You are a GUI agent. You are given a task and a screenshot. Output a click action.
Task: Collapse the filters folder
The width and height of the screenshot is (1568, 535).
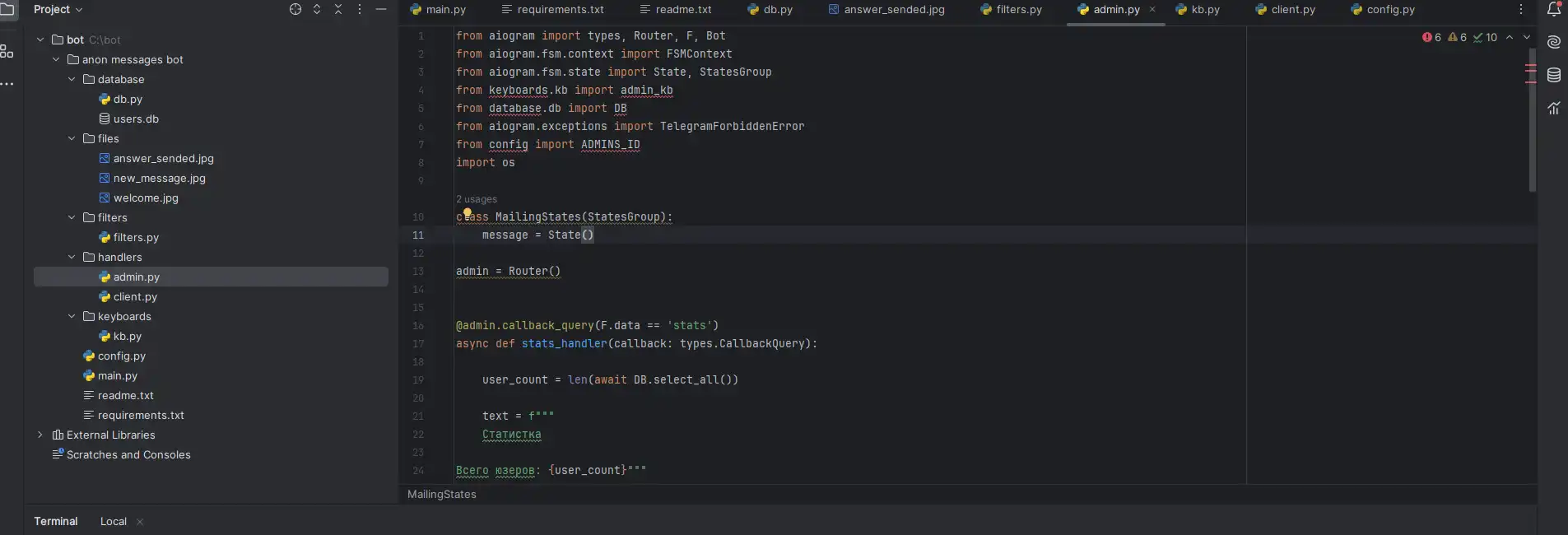72,217
